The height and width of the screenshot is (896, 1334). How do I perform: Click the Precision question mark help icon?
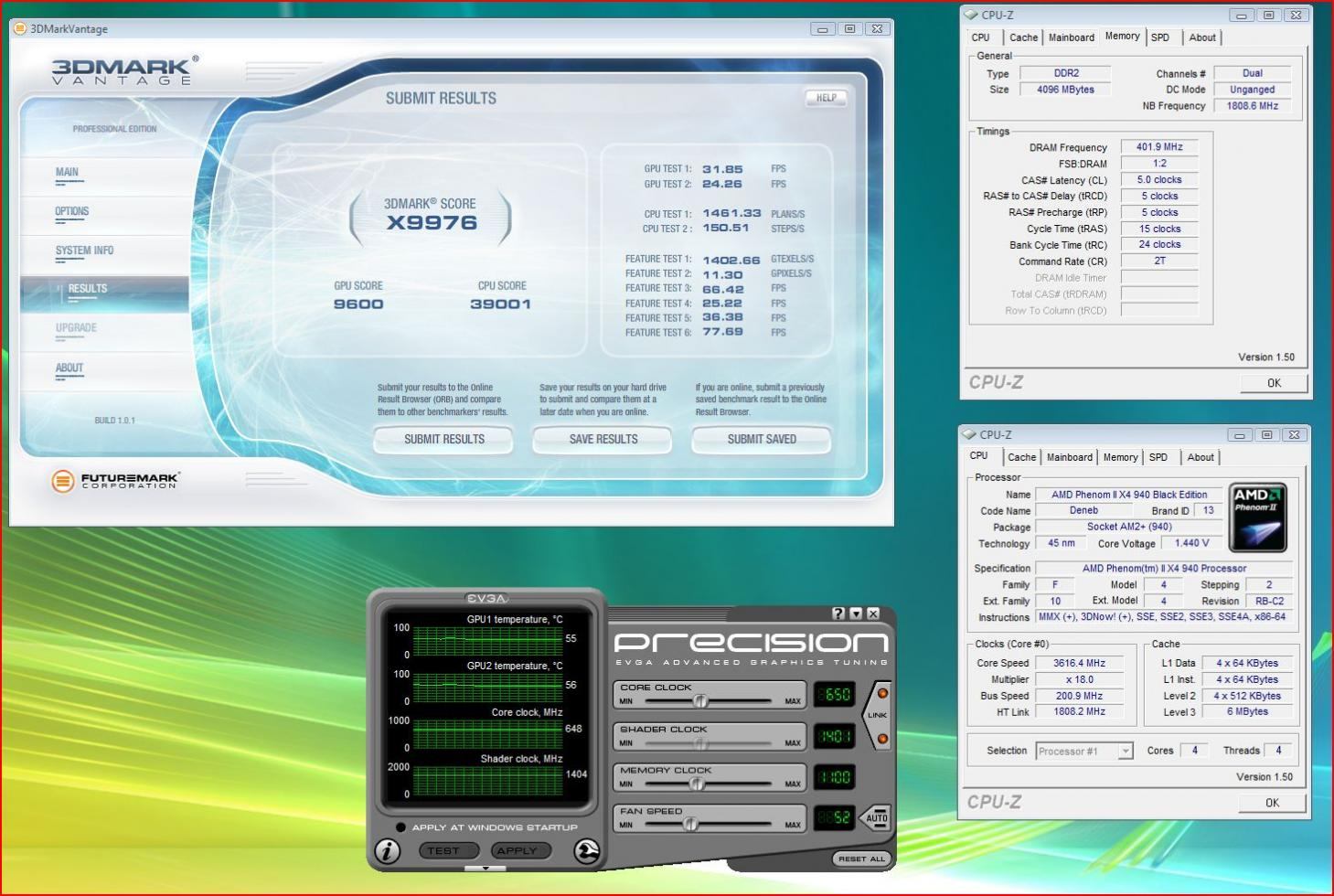pos(838,613)
